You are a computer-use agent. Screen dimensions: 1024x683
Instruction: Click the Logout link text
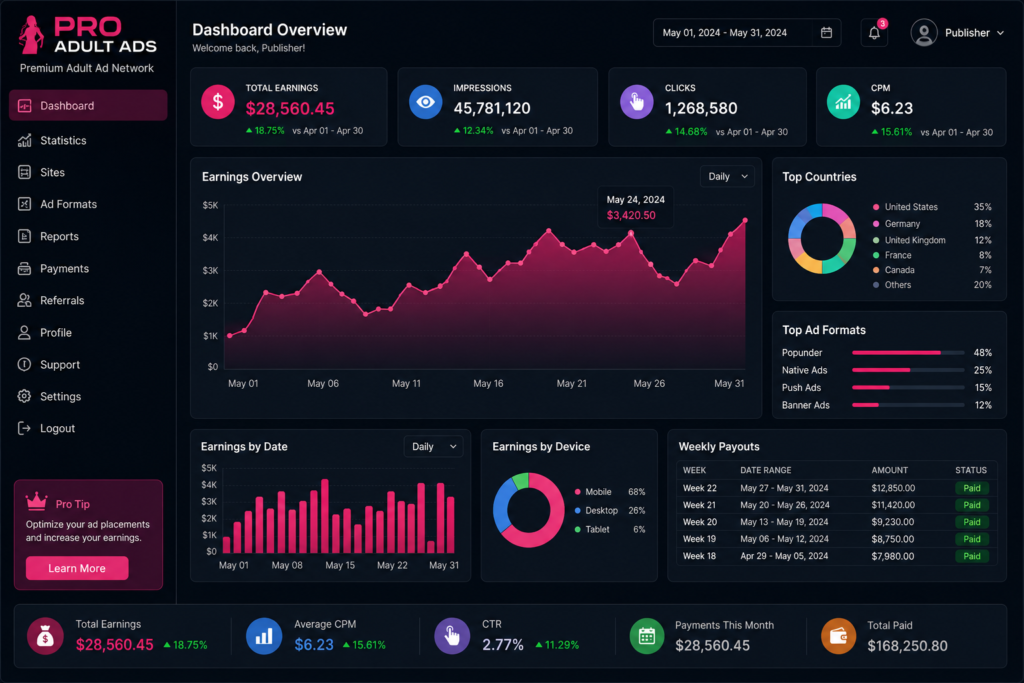[x=57, y=428]
